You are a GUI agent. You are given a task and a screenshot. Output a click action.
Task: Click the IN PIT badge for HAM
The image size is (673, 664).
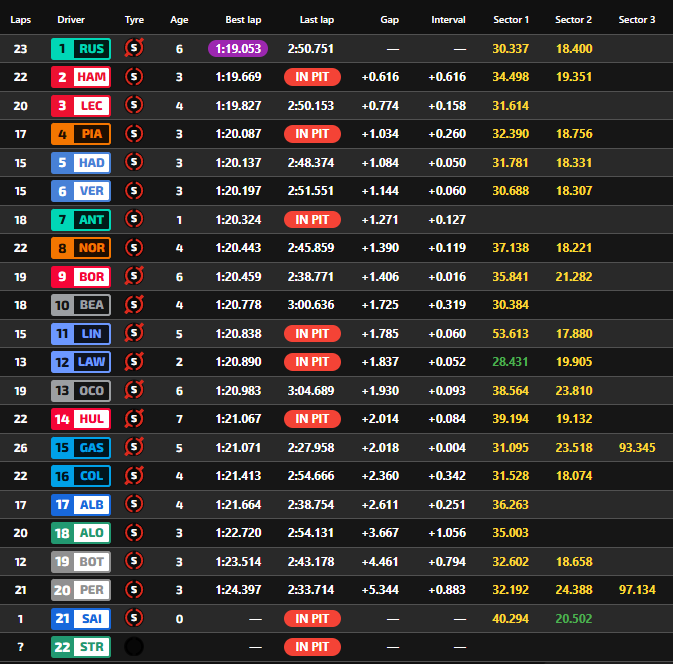(312, 77)
